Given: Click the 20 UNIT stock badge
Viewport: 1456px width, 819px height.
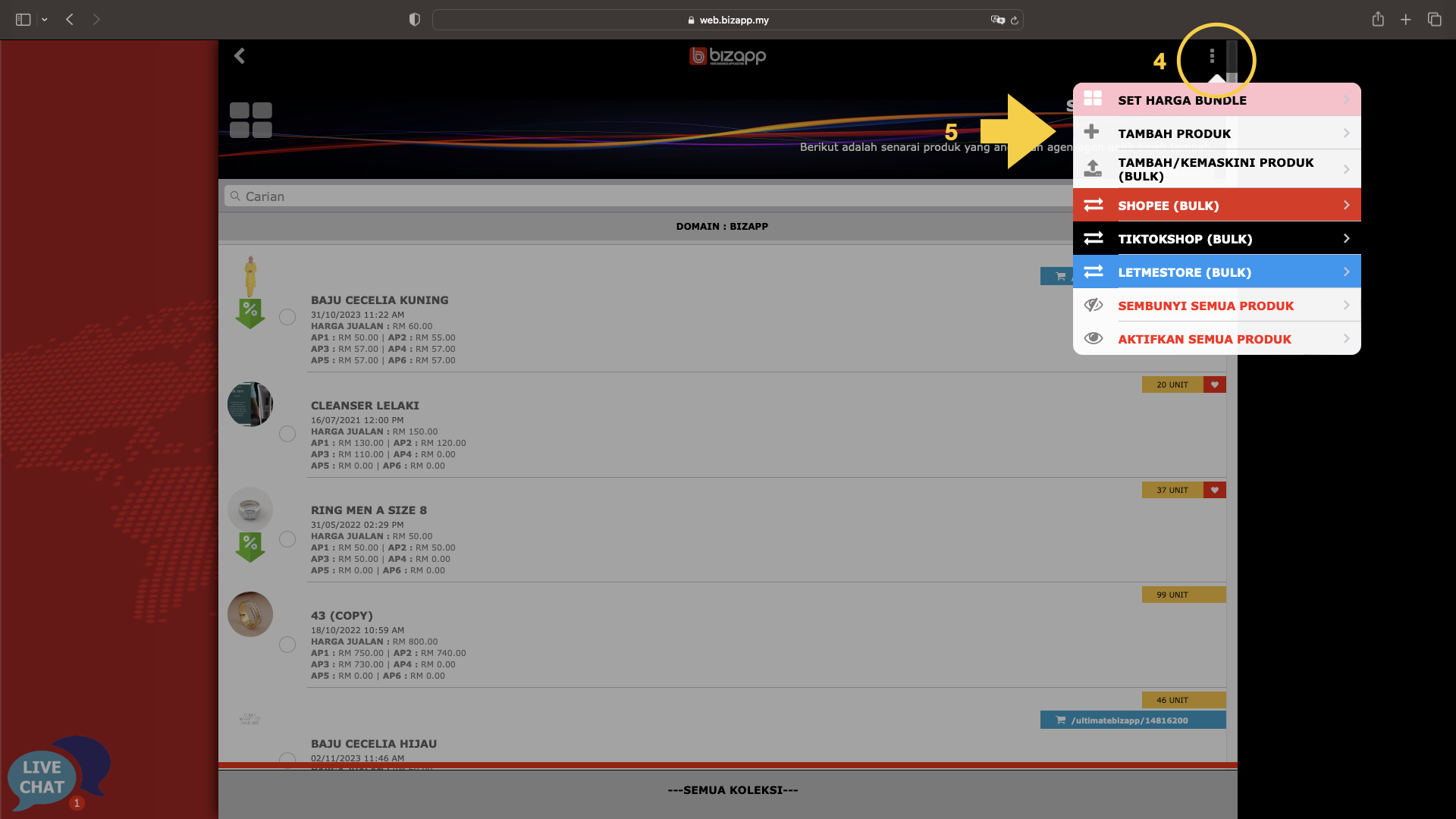Looking at the screenshot, I should pyautogui.click(x=1172, y=384).
